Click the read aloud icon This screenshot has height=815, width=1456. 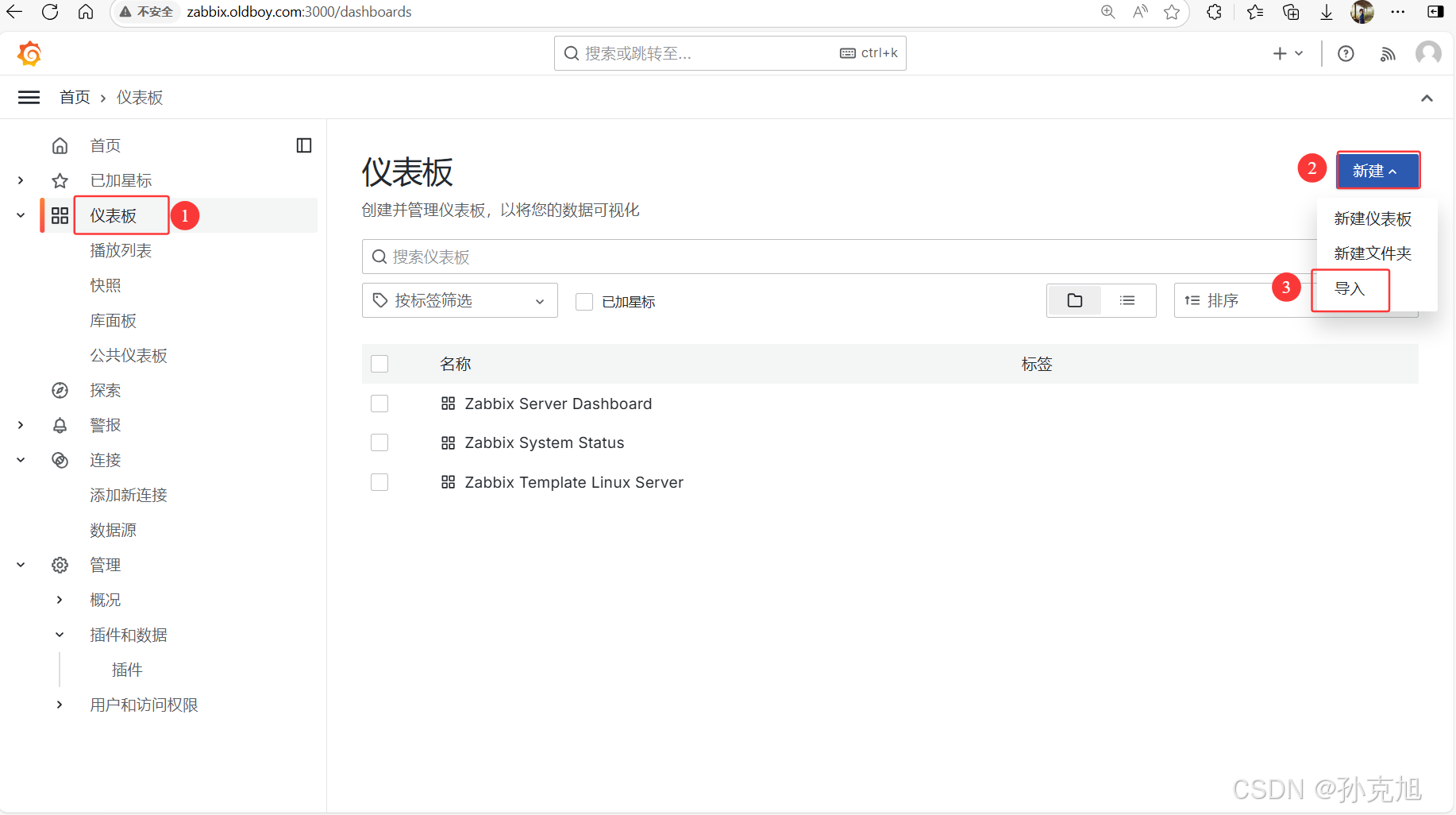click(1141, 12)
